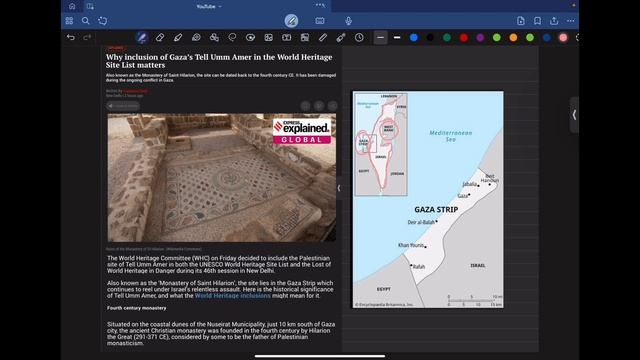The height and width of the screenshot is (360, 640).
Task: Click the grey pill button above the photo
Action: coord(123,106)
